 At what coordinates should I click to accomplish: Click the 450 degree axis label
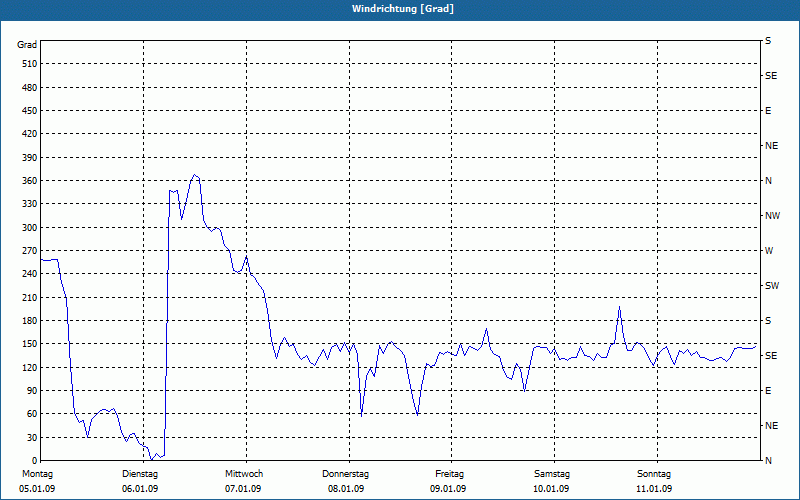coord(30,111)
